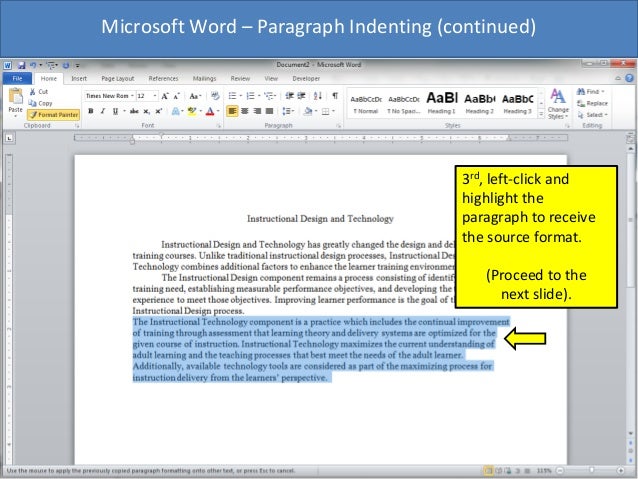
Task: Click the Repeat icon in quick access toolbar
Action: point(66,65)
